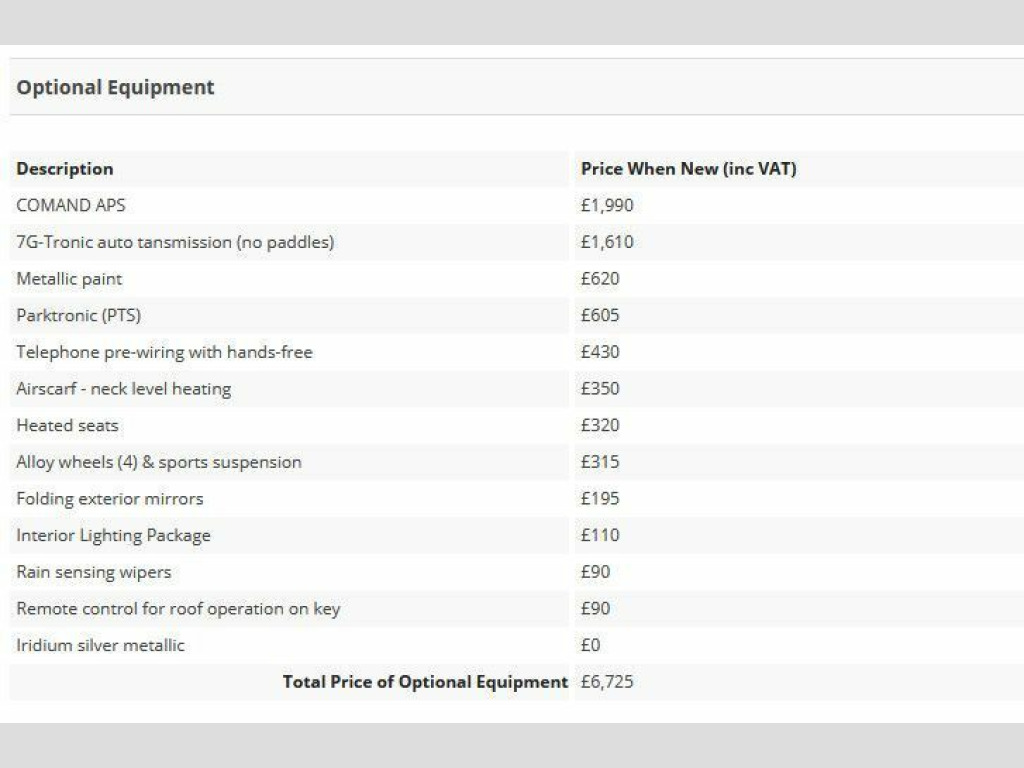Click Interior Lighting Package row
1024x768 pixels.
(x=113, y=535)
